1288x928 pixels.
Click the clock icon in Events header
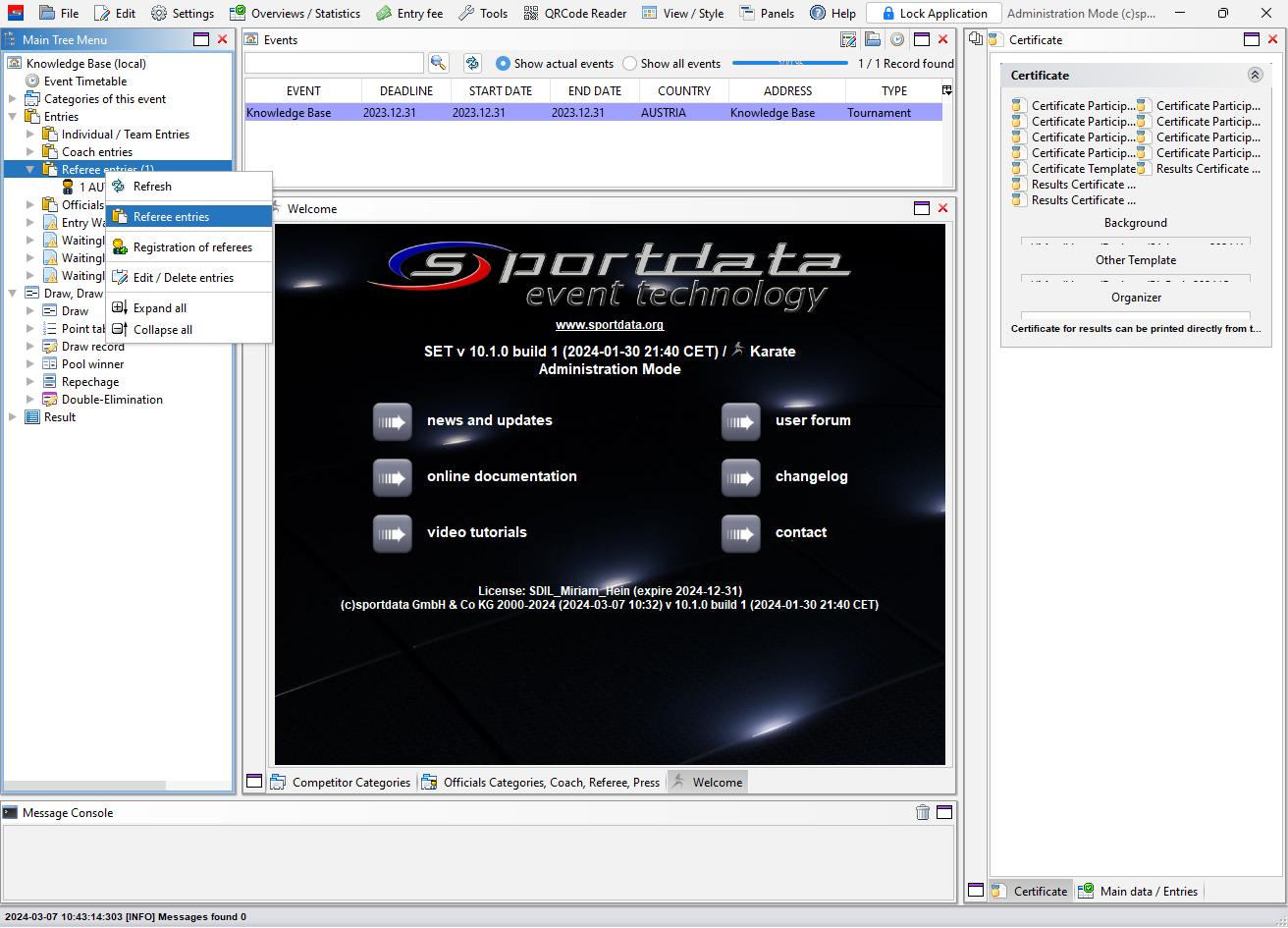click(897, 39)
